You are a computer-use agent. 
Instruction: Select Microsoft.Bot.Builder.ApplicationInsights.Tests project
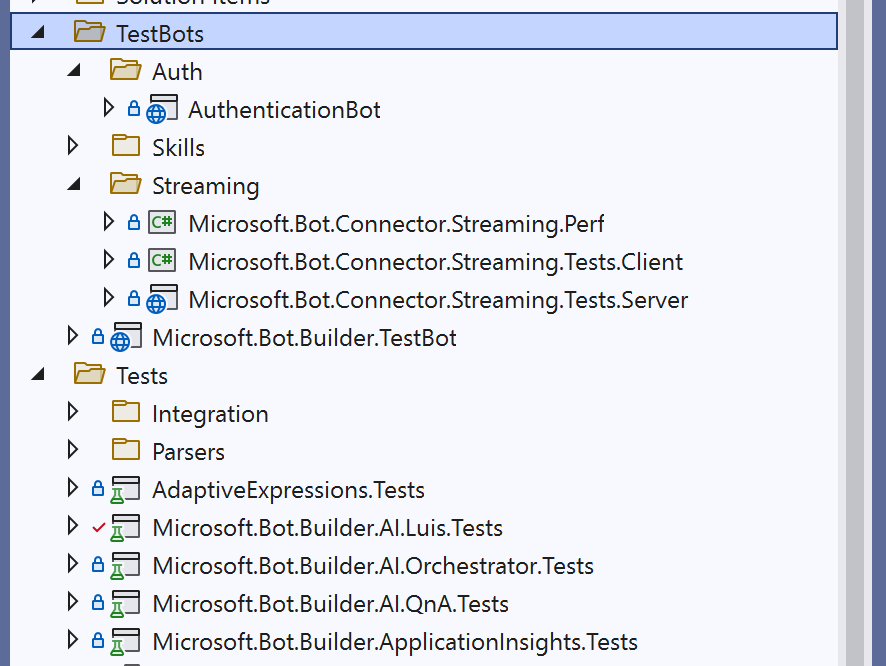click(394, 641)
